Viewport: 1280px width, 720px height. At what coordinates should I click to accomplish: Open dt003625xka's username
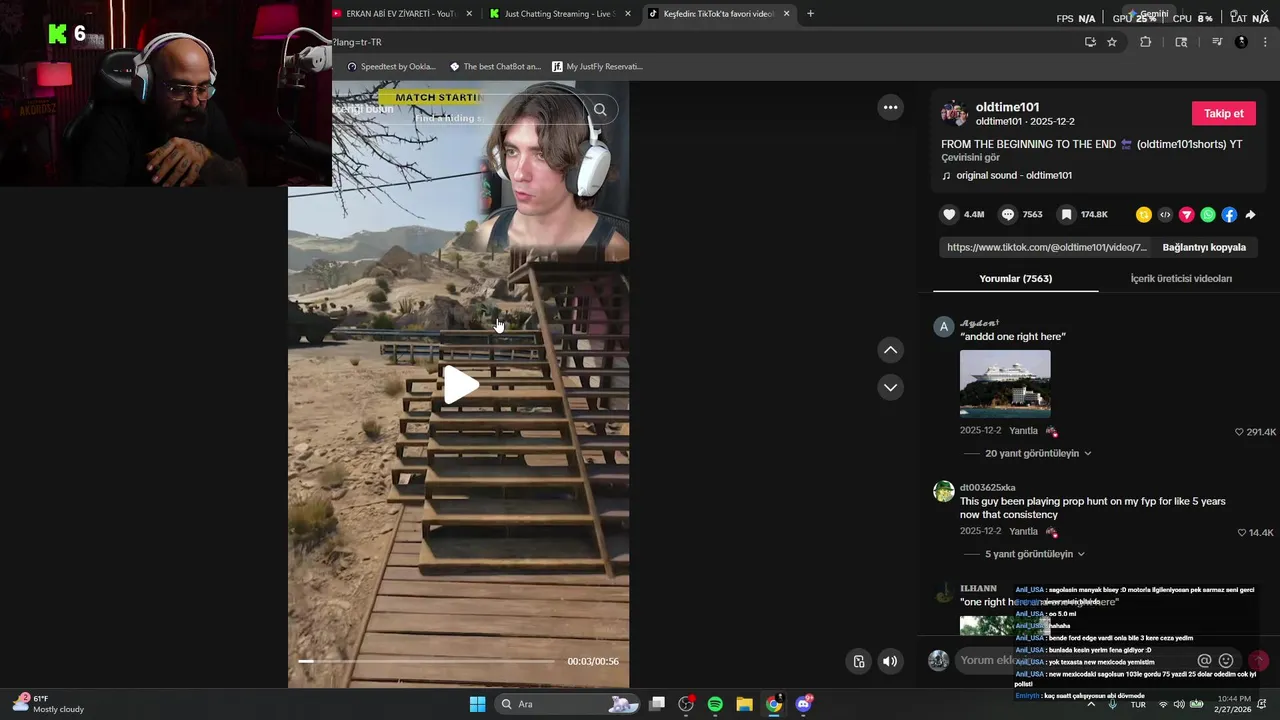point(987,488)
